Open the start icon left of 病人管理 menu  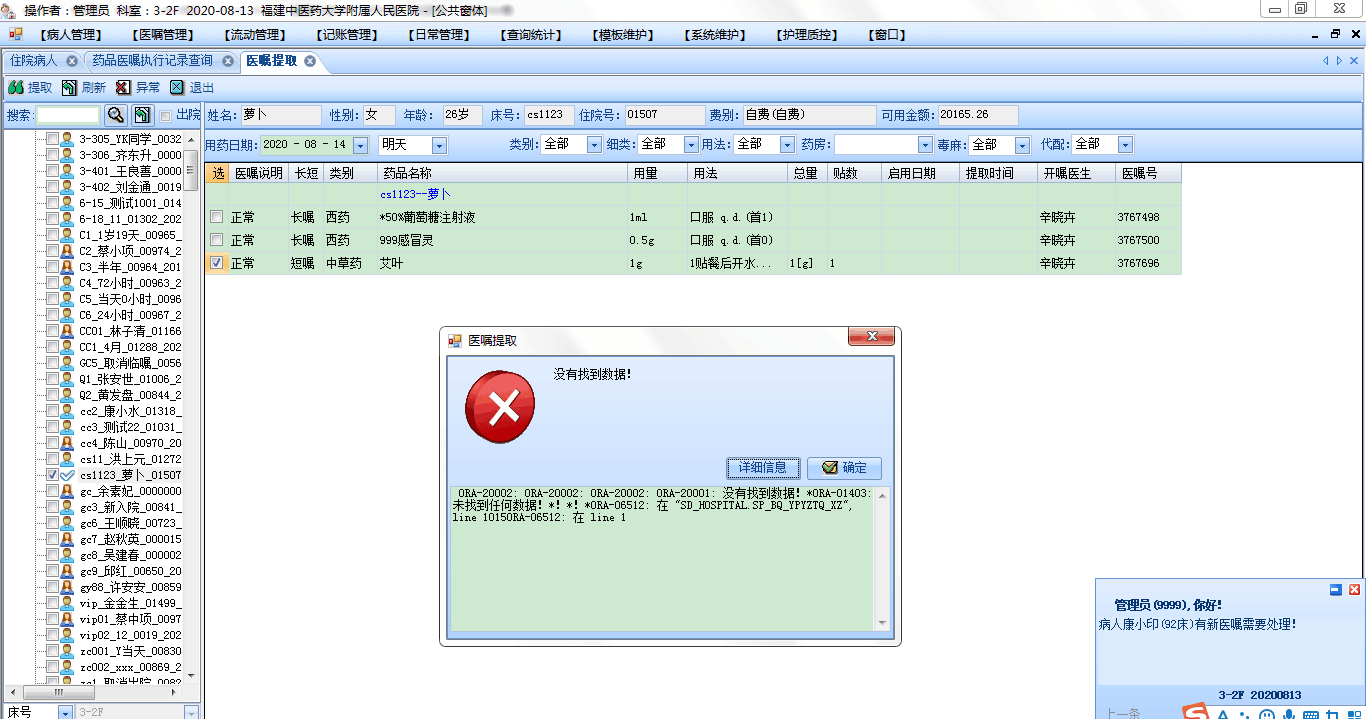tap(15, 35)
